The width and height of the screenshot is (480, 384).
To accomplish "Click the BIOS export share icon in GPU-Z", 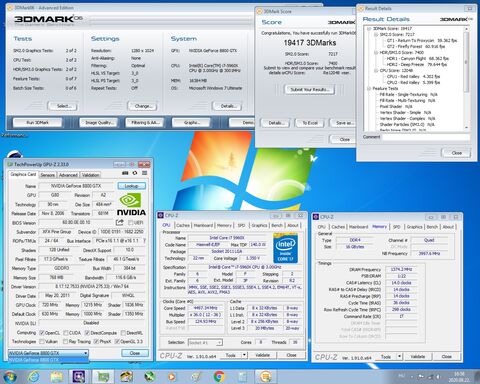I will coord(120,222).
